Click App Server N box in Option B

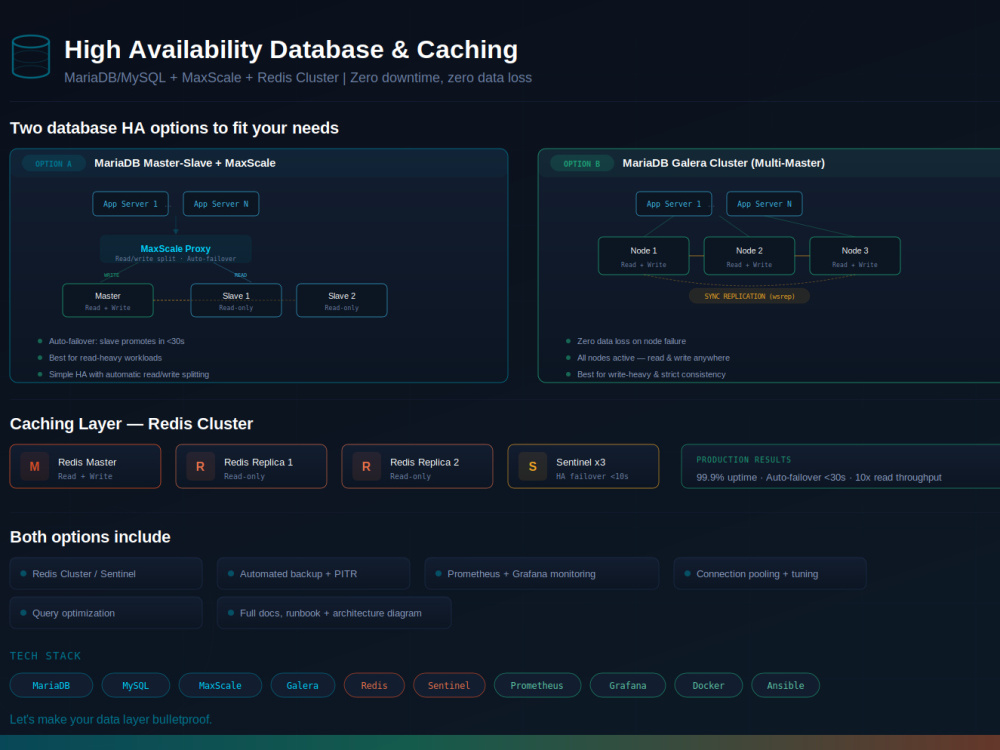[x=764, y=203]
